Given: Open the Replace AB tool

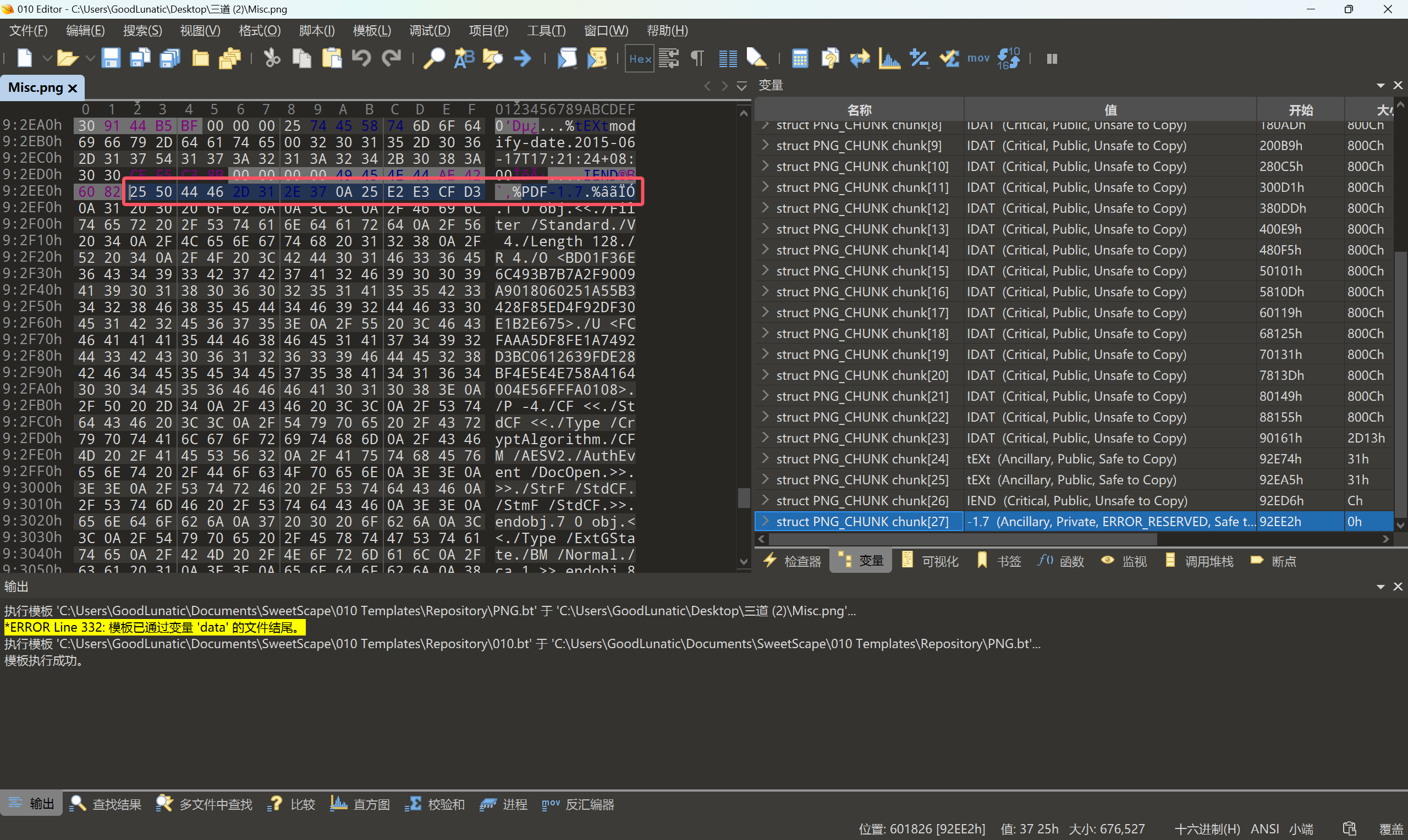Looking at the screenshot, I should coord(464,58).
